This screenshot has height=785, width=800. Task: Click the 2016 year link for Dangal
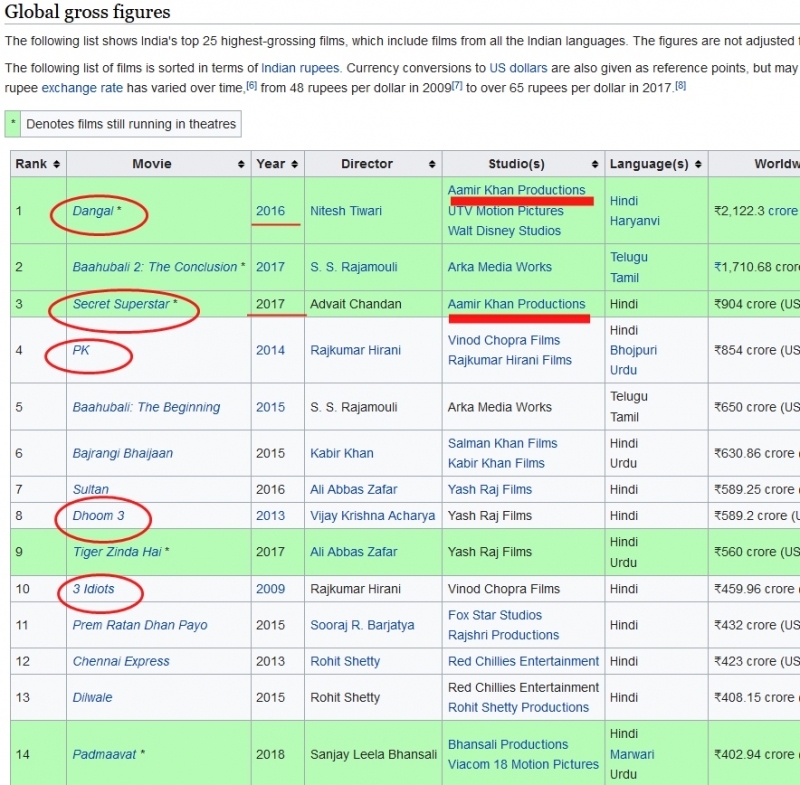click(x=270, y=211)
